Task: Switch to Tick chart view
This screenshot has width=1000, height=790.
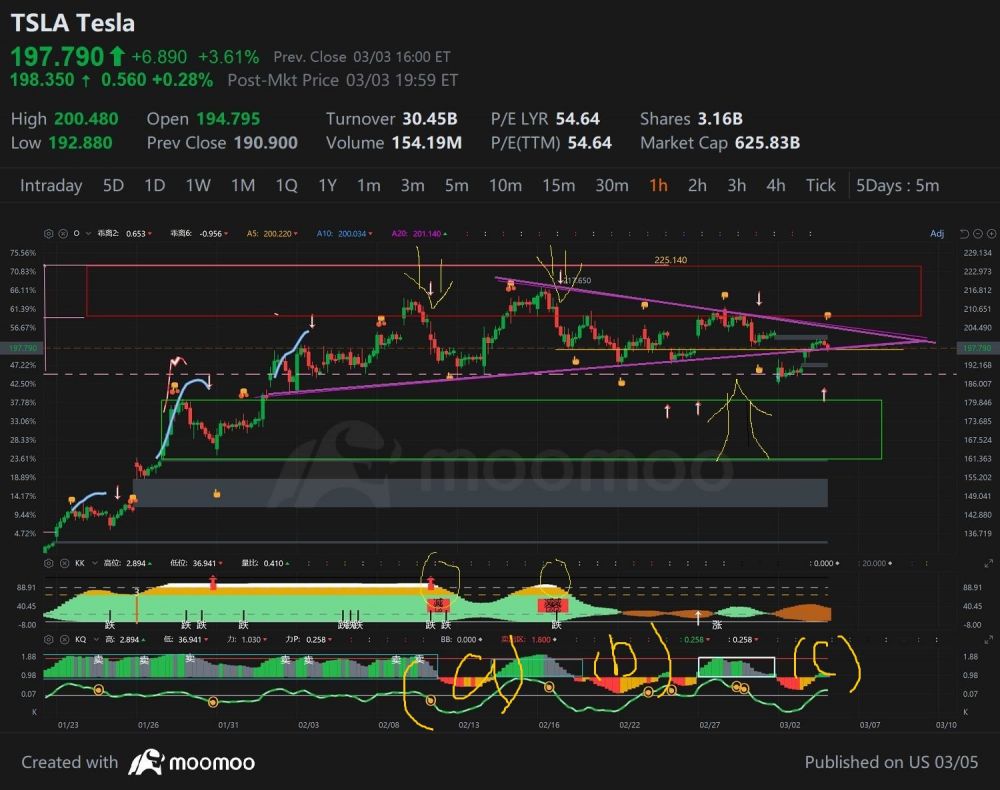Action: (820, 185)
